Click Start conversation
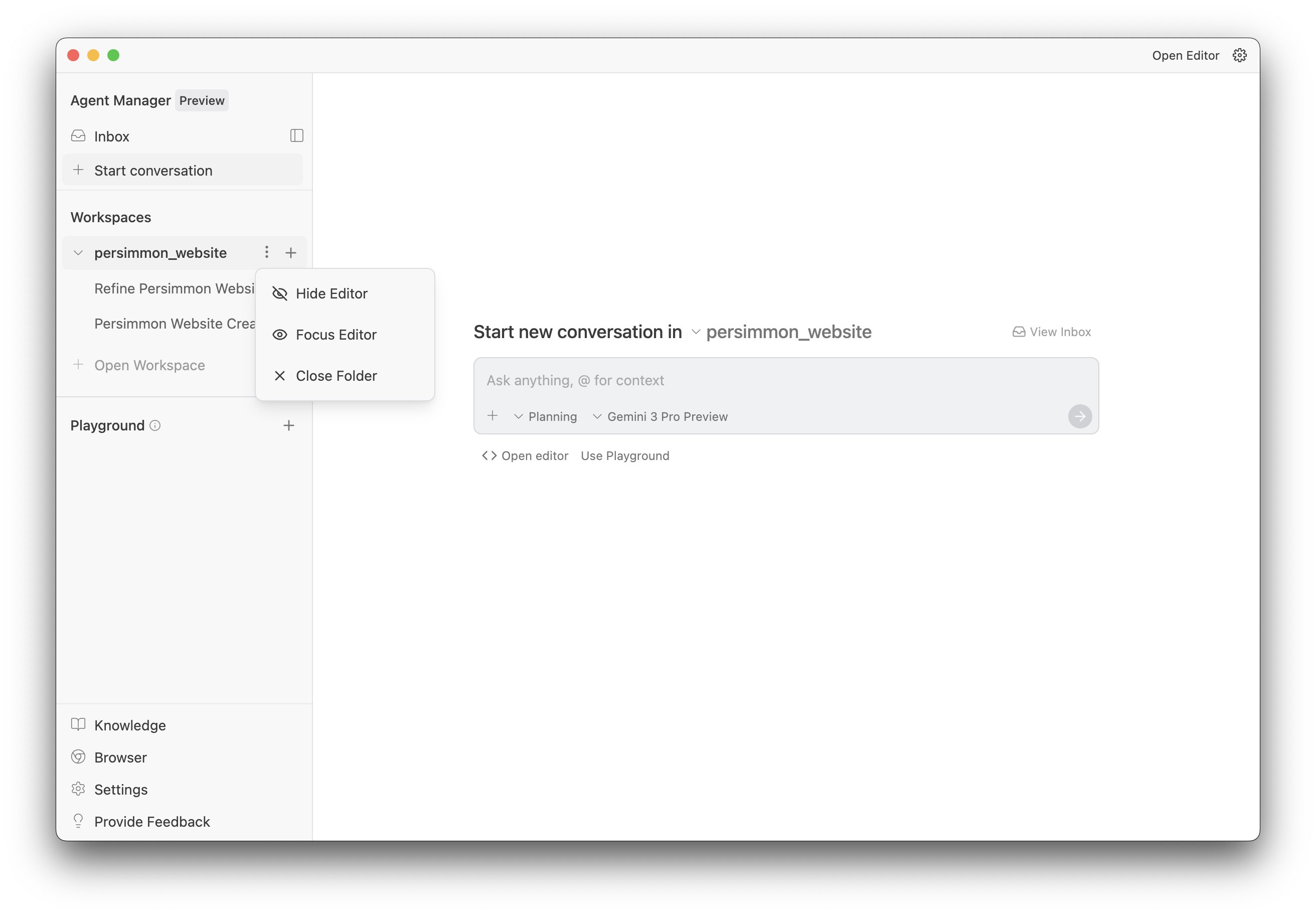Screen dimensions: 1316x915 (152, 170)
